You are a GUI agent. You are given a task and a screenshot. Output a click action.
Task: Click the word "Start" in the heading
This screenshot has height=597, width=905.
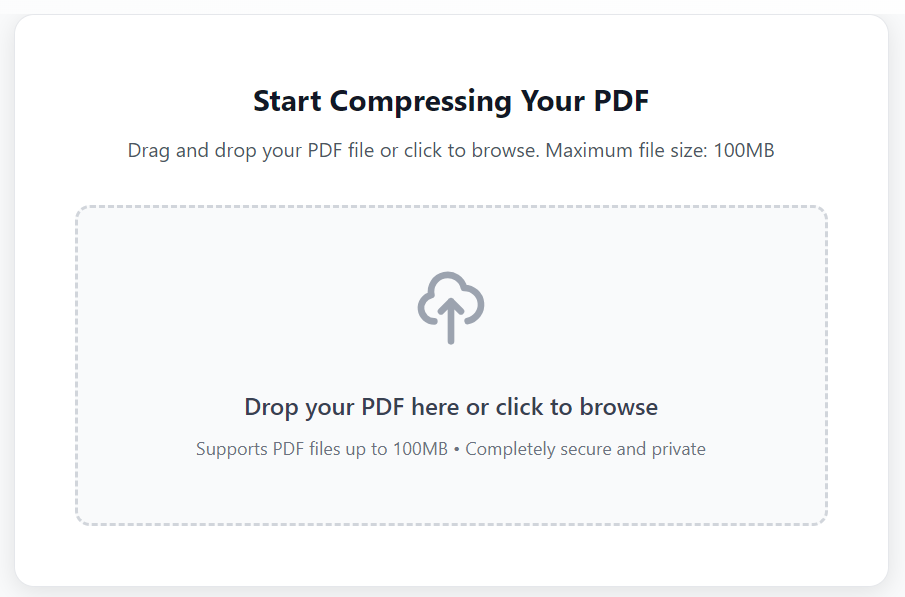(288, 101)
